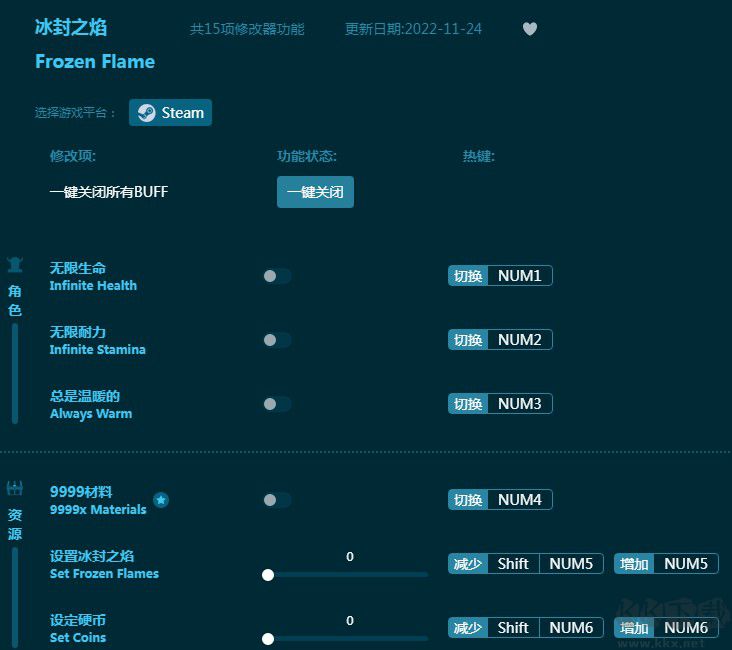Image resolution: width=732 pixels, height=650 pixels.
Task: Click the NUM1 hotkey for Infinite Health
Action: 519,276
